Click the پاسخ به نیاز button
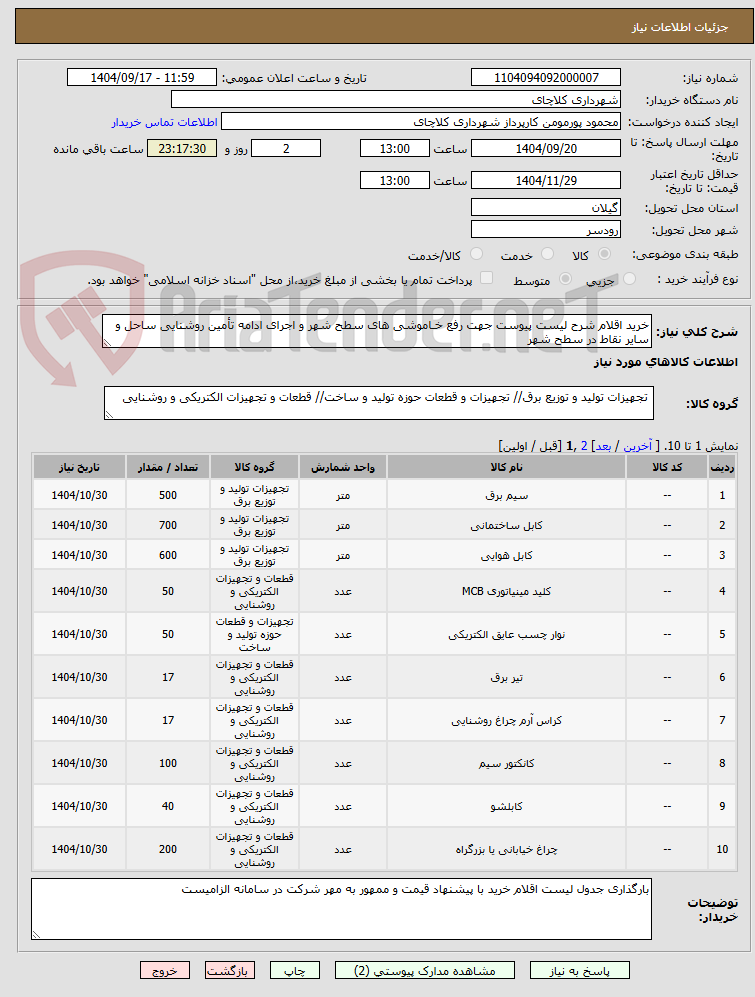 click(579, 970)
